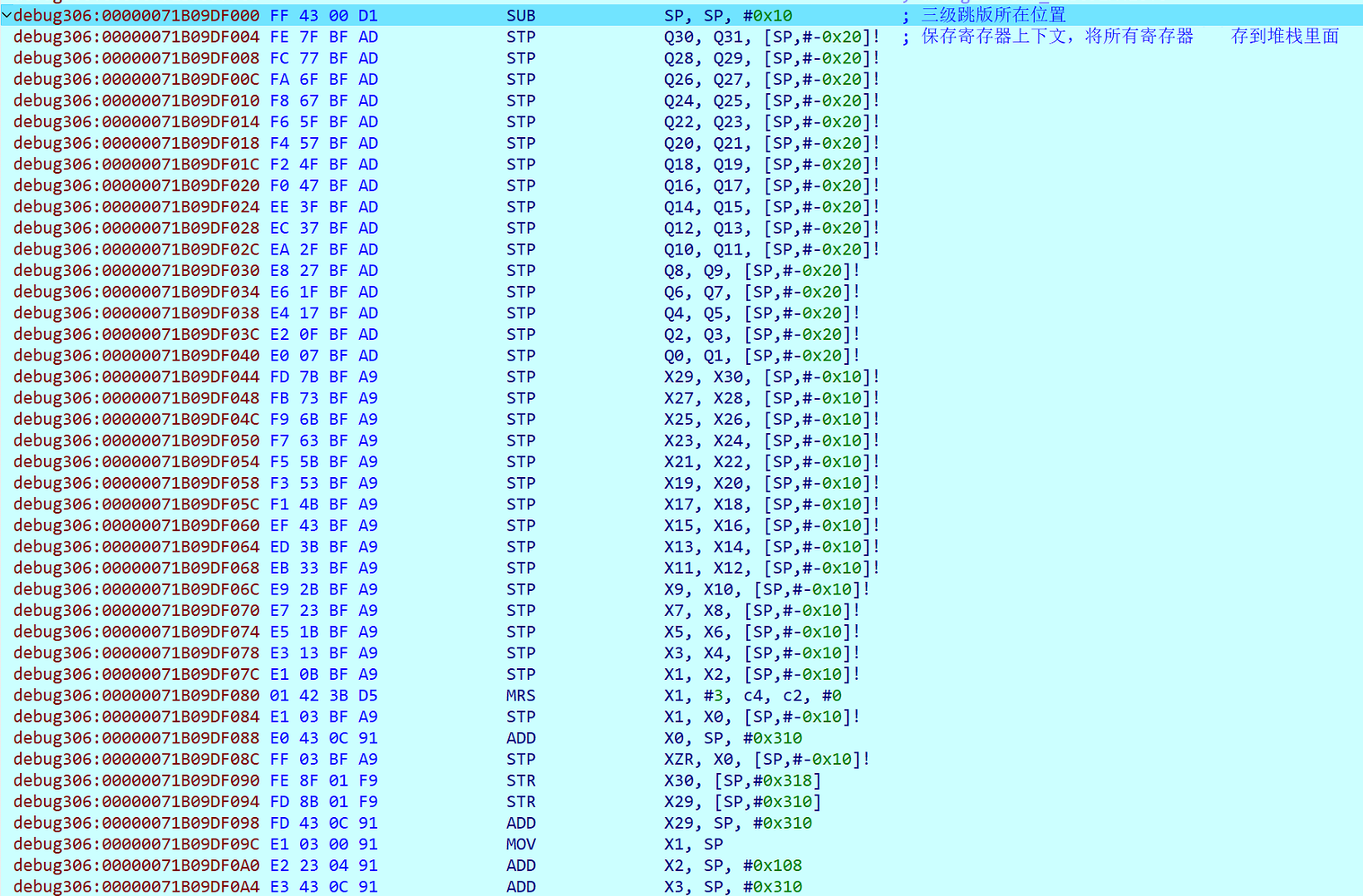Select the MRS instruction mnemonic
The image size is (1363, 896).
click(521, 696)
